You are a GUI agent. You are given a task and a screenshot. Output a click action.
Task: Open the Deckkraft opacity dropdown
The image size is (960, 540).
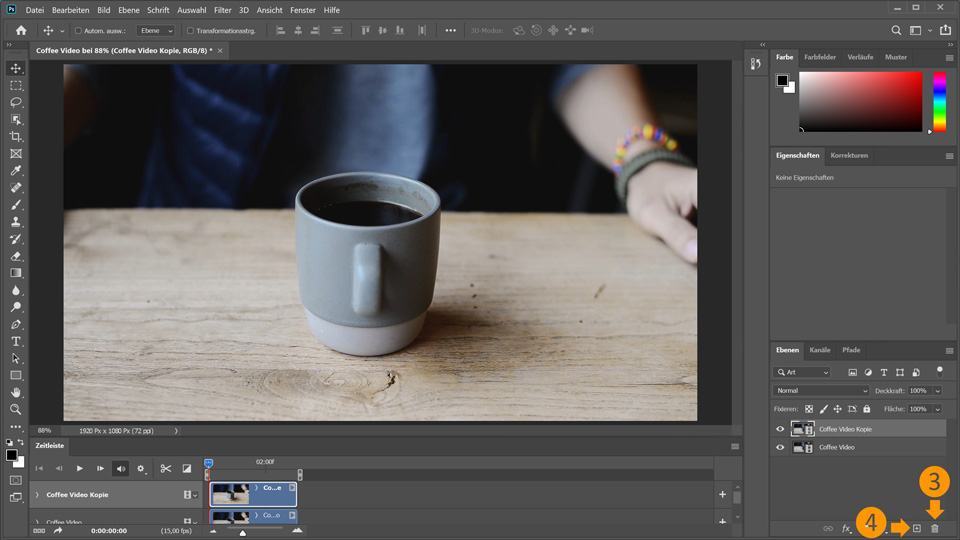(x=937, y=390)
